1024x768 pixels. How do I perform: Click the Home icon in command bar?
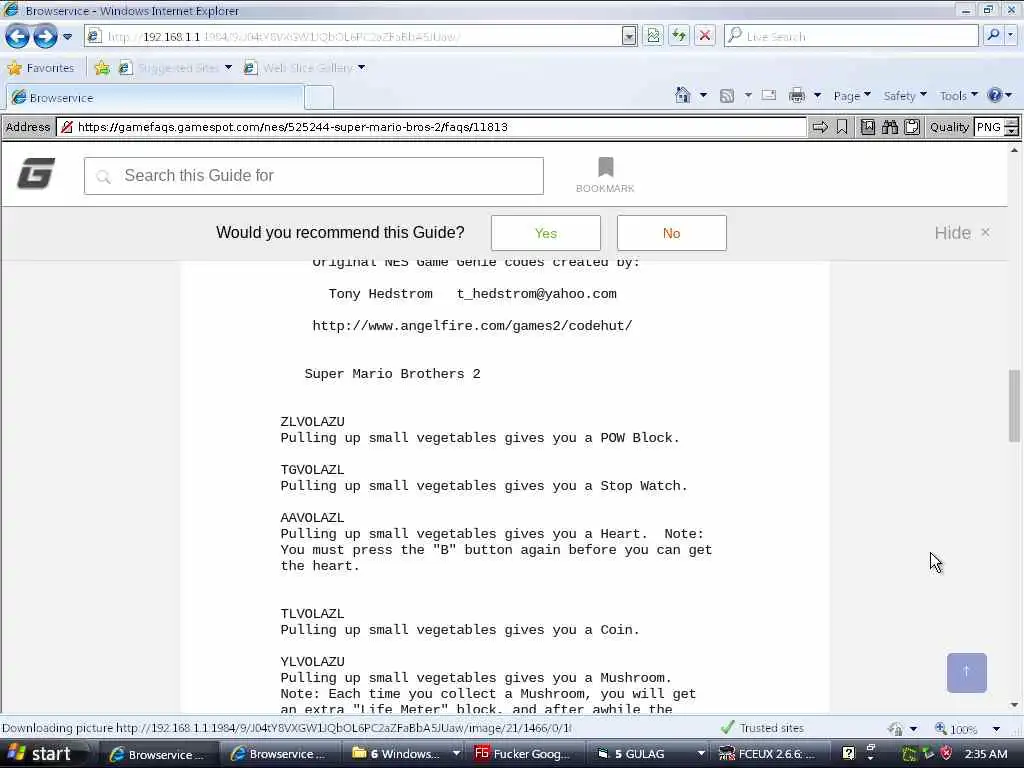(x=682, y=95)
